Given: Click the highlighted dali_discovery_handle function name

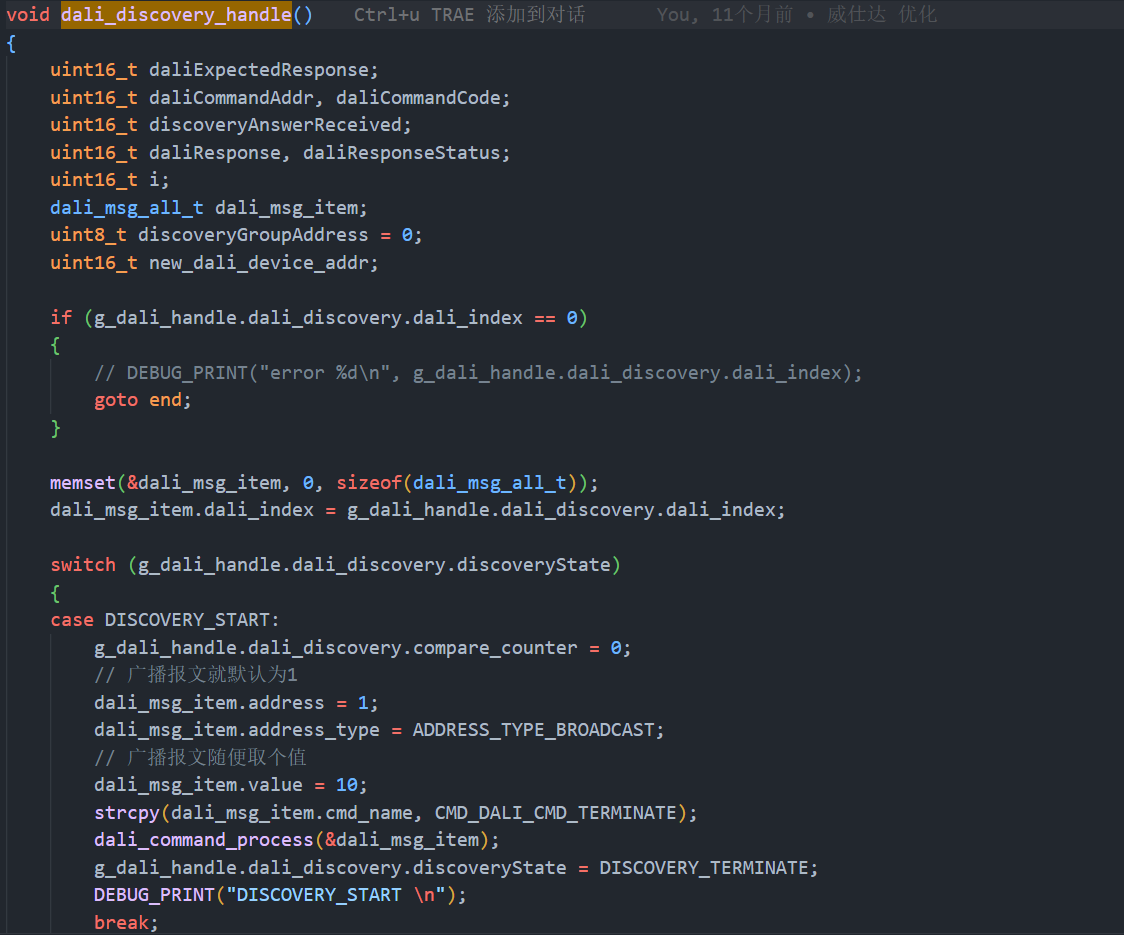Looking at the screenshot, I should coord(176,14).
